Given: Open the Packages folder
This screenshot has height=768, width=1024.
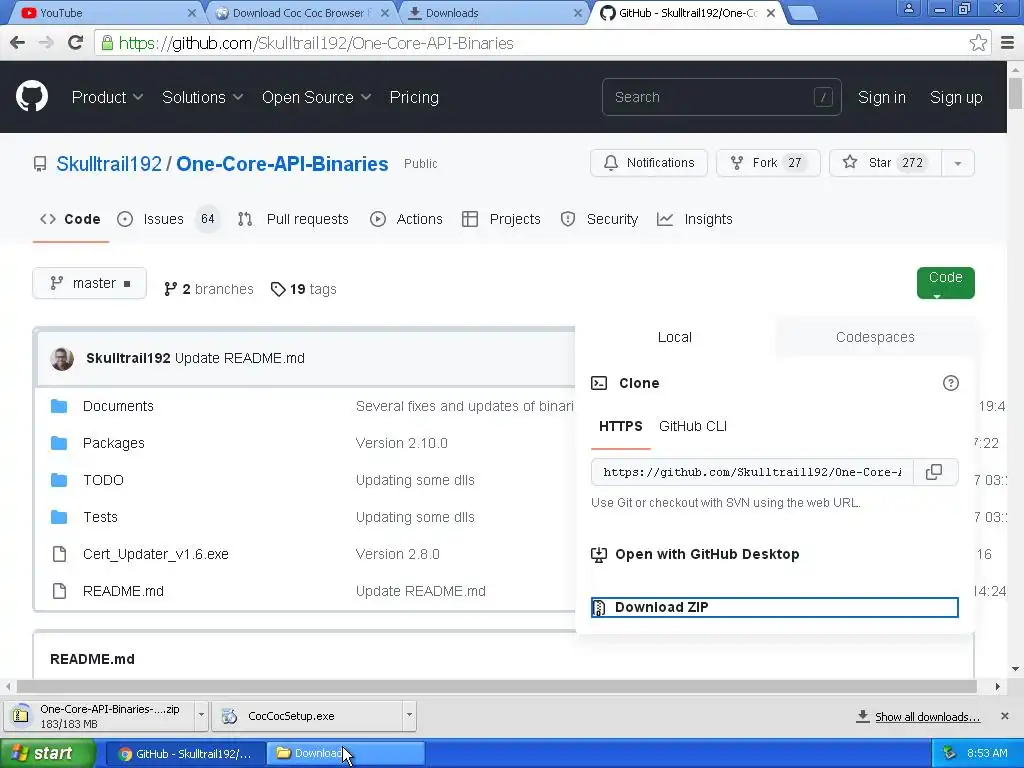Looking at the screenshot, I should pos(114,443).
